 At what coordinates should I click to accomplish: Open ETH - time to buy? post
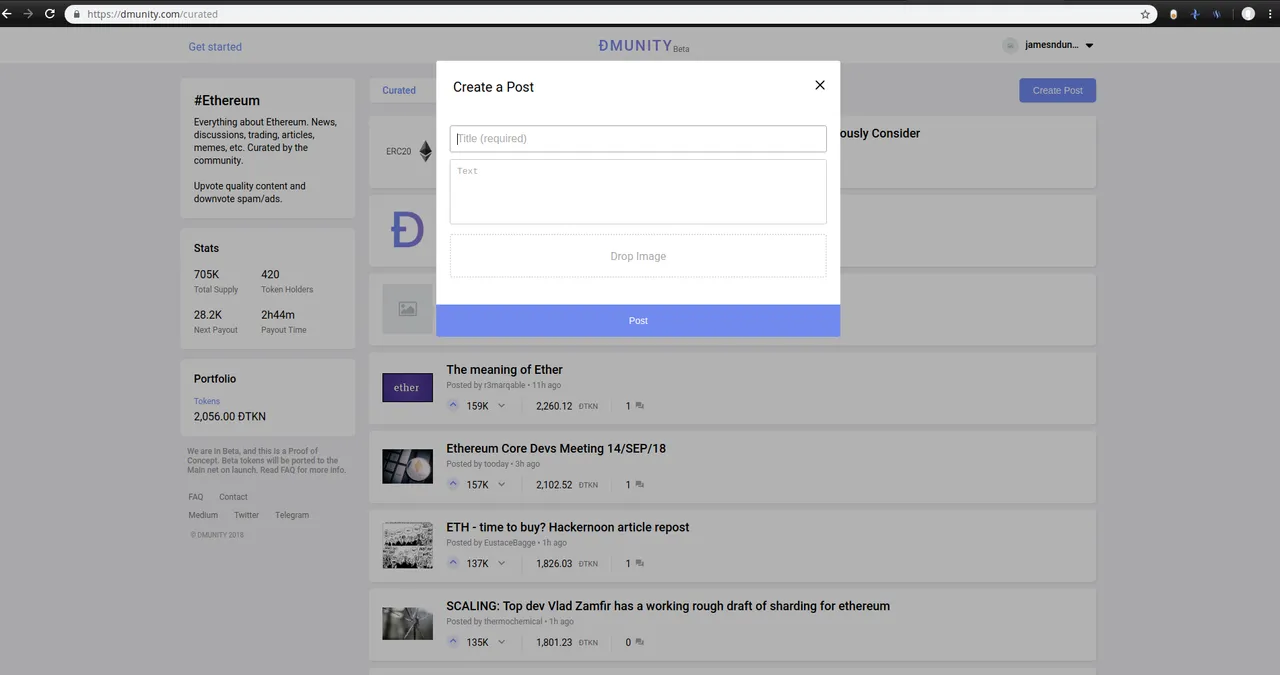click(x=568, y=527)
